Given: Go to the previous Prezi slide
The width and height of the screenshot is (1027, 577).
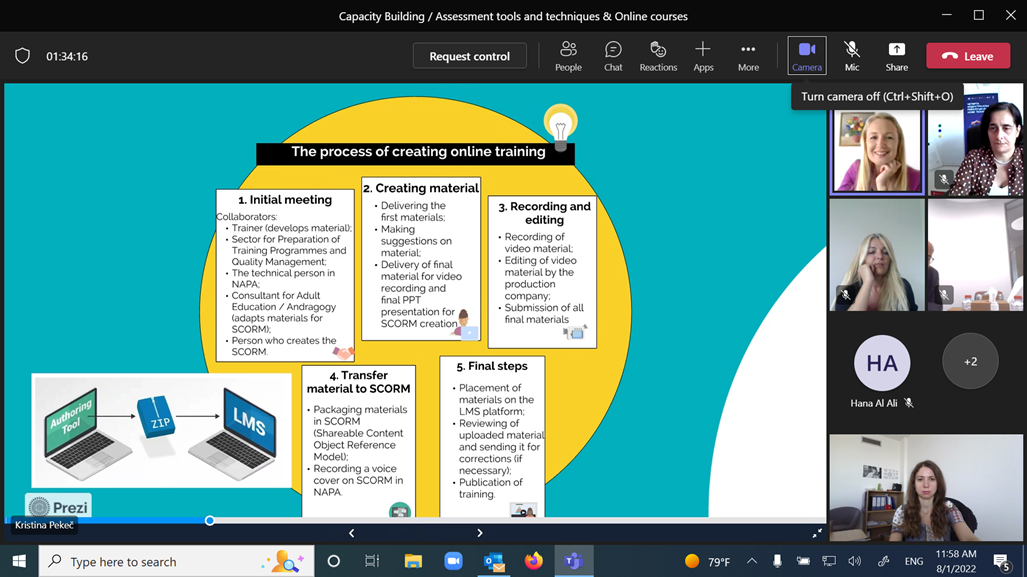Looking at the screenshot, I should pos(351,533).
